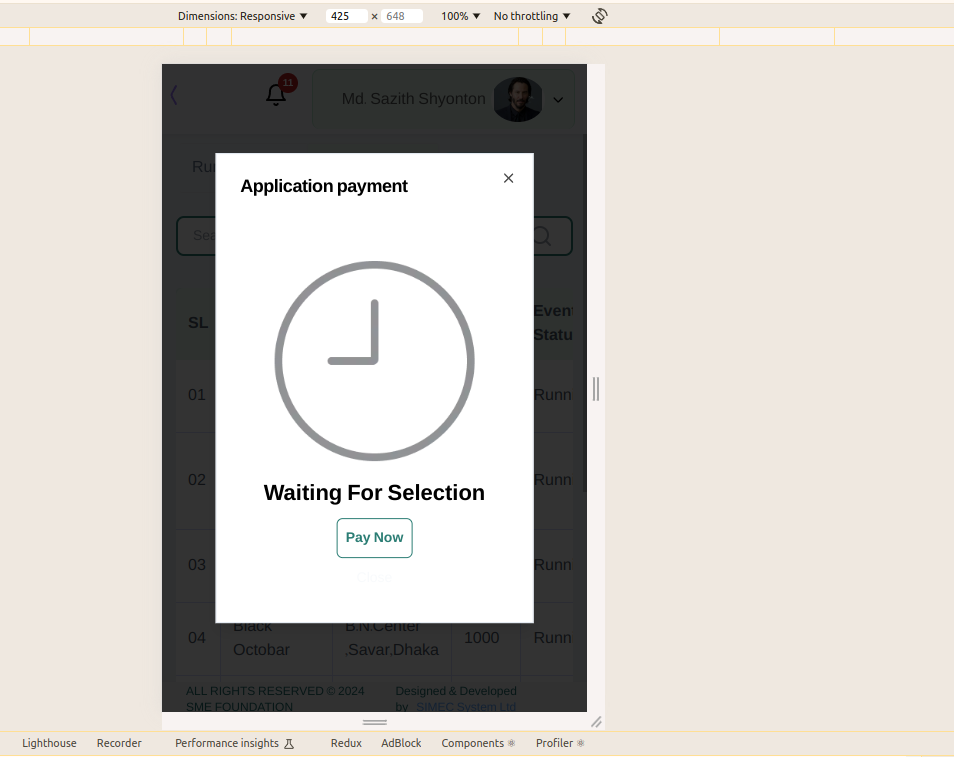
Task: Switch to the Lighthouse tab
Action: tap(49, 743)
